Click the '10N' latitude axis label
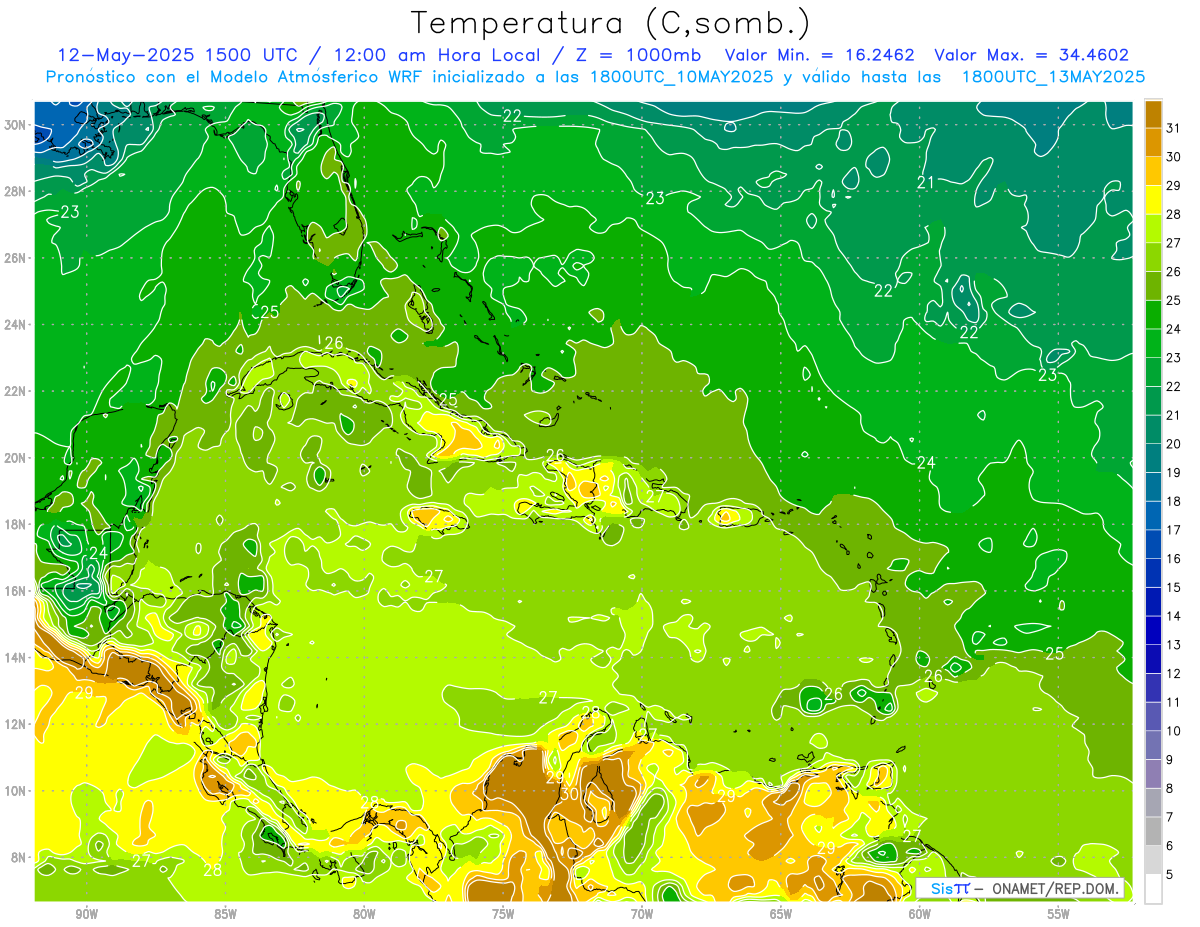Image resolution: width=1200 pixels, height=927 pixels. (x=16, y=790)
